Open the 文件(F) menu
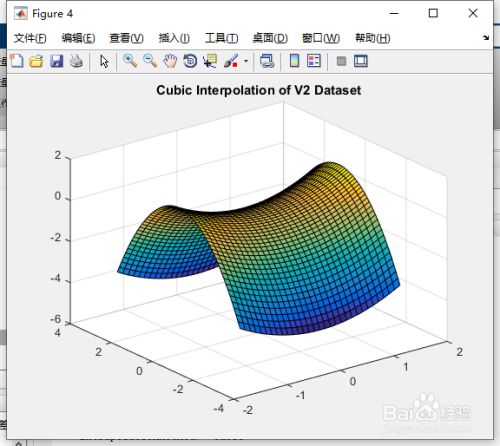 tap(30, 38)
